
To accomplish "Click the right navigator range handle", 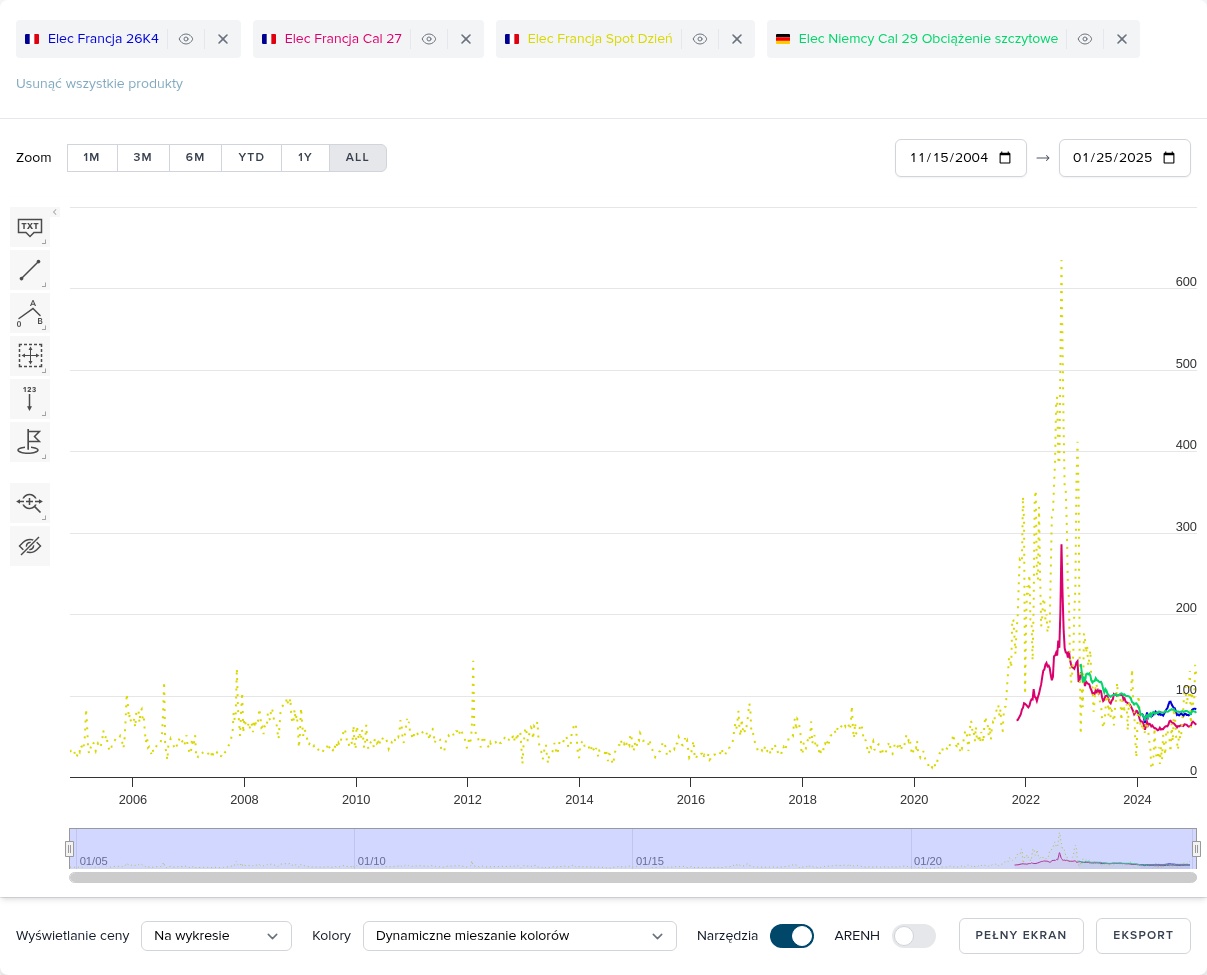I will pos(1196,849).
